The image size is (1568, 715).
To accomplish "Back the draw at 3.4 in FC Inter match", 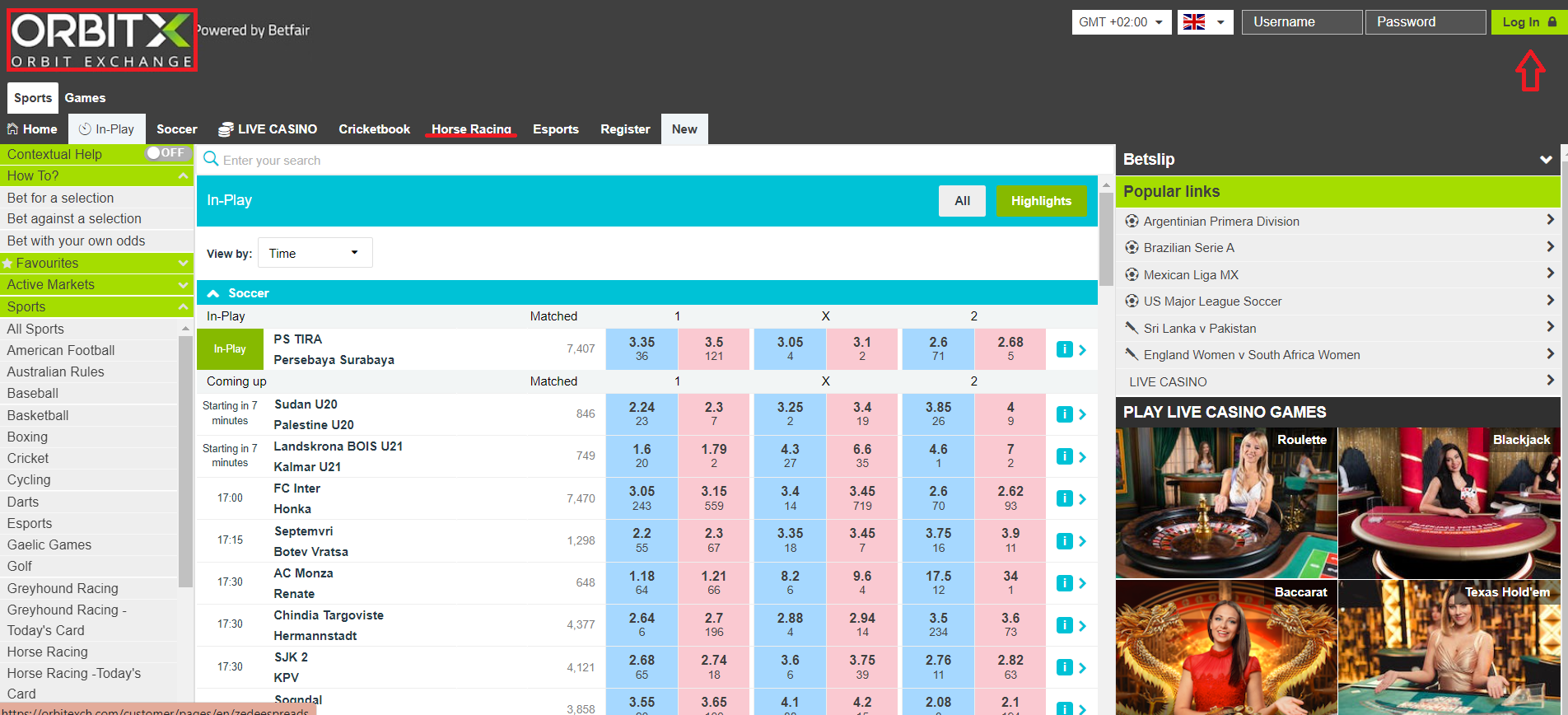I will tap(790, 498).
